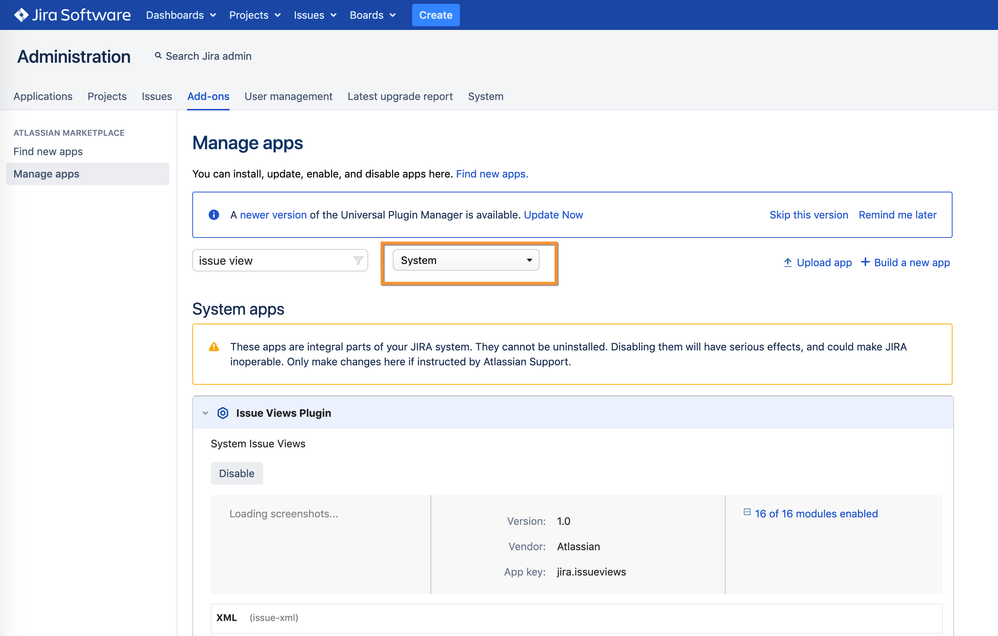Select Find new apps in sidebar
Screen dimensions: 998x636
[48, 152]
